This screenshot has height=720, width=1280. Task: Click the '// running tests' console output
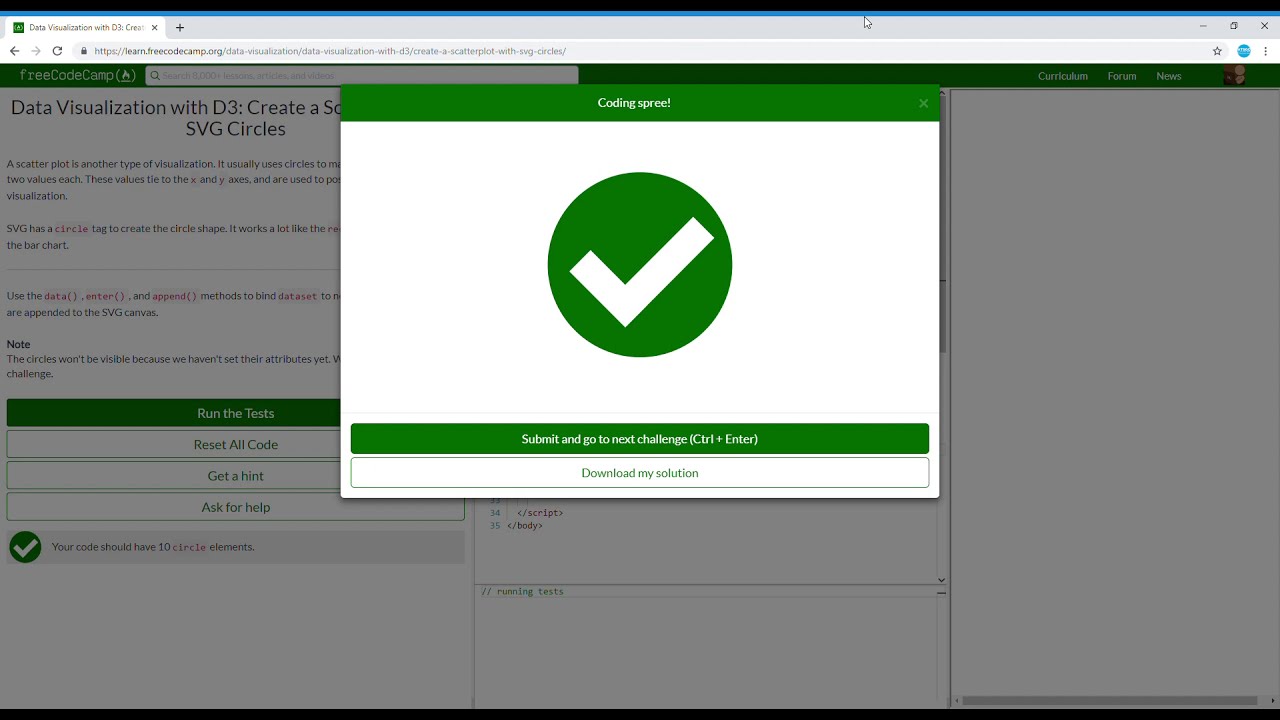[522, 592]
